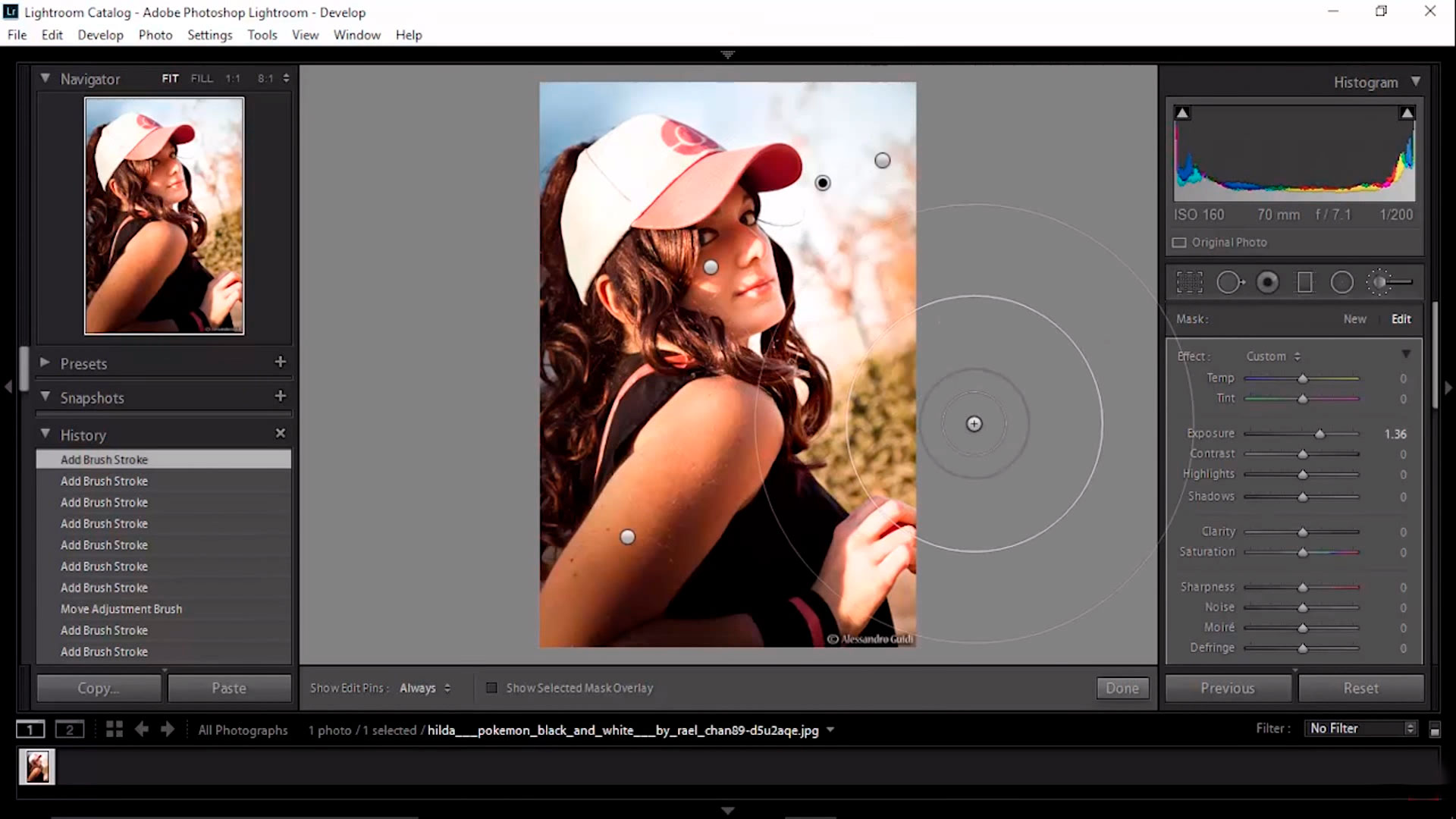Open the No Filter dropdown
Screen dimensions: 1456x819
(1362, 728)
